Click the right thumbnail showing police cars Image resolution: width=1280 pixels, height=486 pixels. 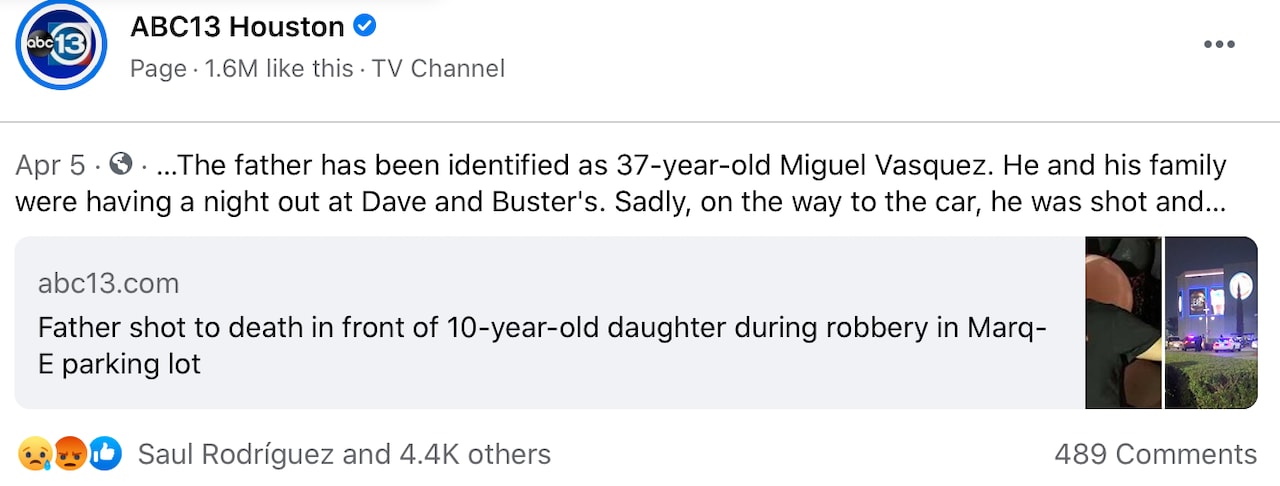[1211, 322]
